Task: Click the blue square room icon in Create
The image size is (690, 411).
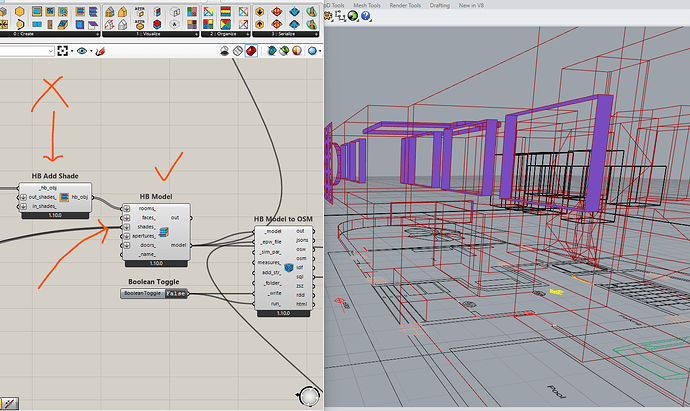Action: (37, 11)
